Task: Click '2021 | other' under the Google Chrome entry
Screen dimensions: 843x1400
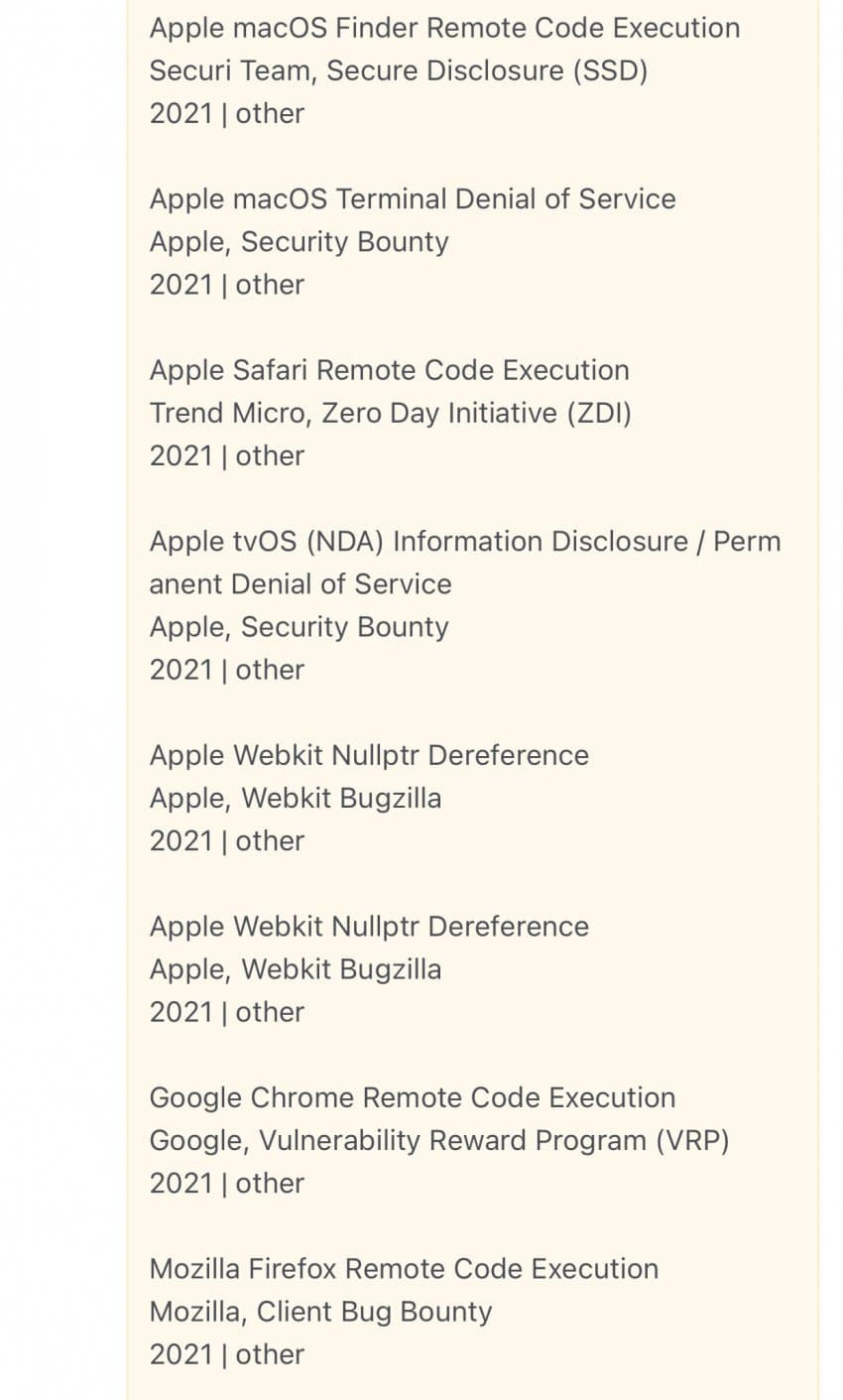Action: click(227, 1184)
